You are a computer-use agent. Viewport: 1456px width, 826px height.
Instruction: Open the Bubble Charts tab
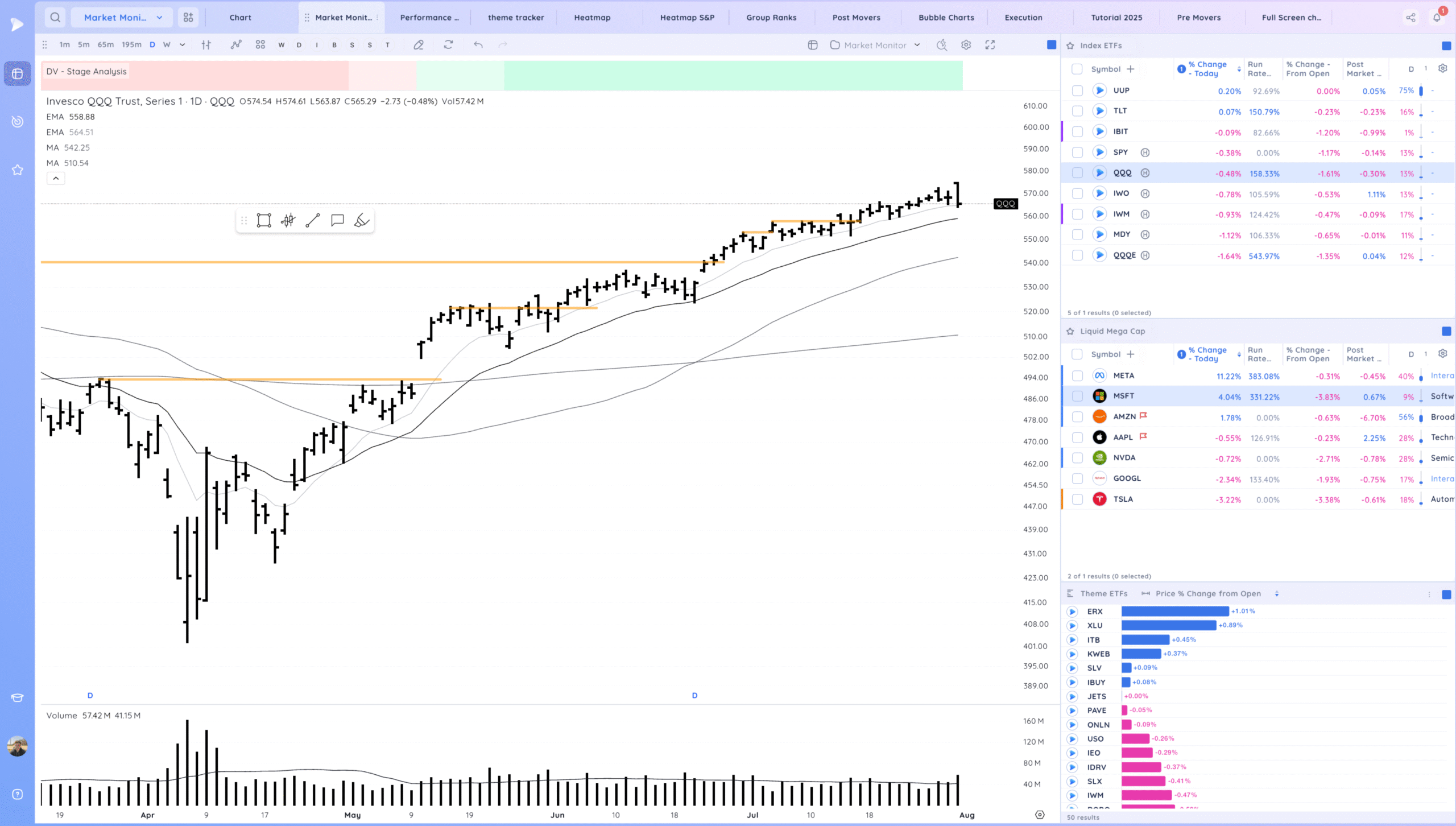click(x=945, y=17)
